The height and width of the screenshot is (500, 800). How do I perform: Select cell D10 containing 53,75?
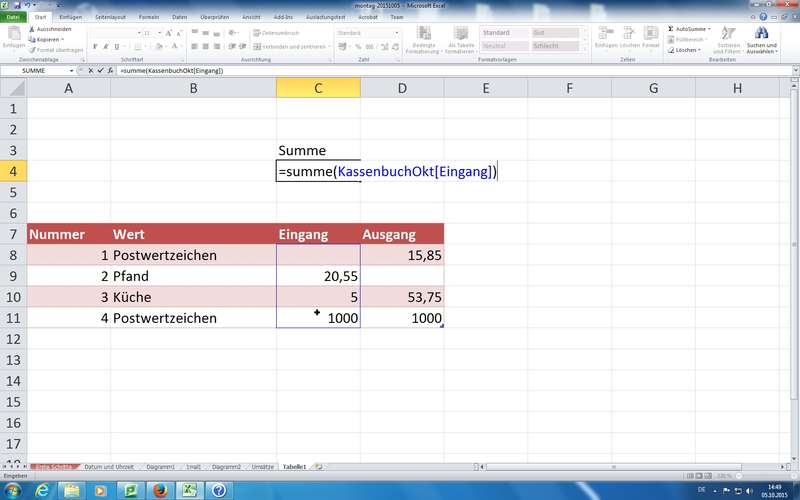tap(402, 297)
